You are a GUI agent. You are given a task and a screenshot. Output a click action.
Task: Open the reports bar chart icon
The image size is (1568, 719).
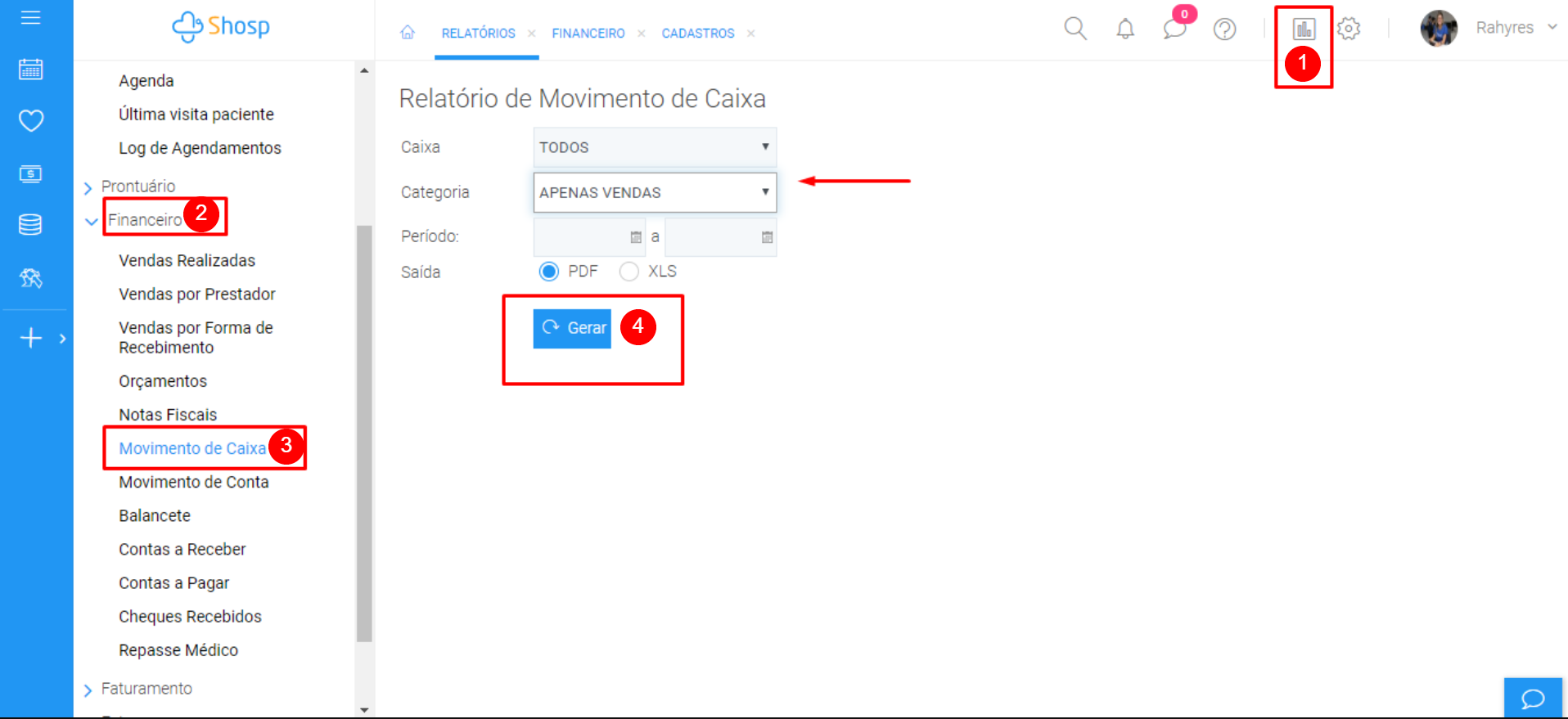(1304, 29)
